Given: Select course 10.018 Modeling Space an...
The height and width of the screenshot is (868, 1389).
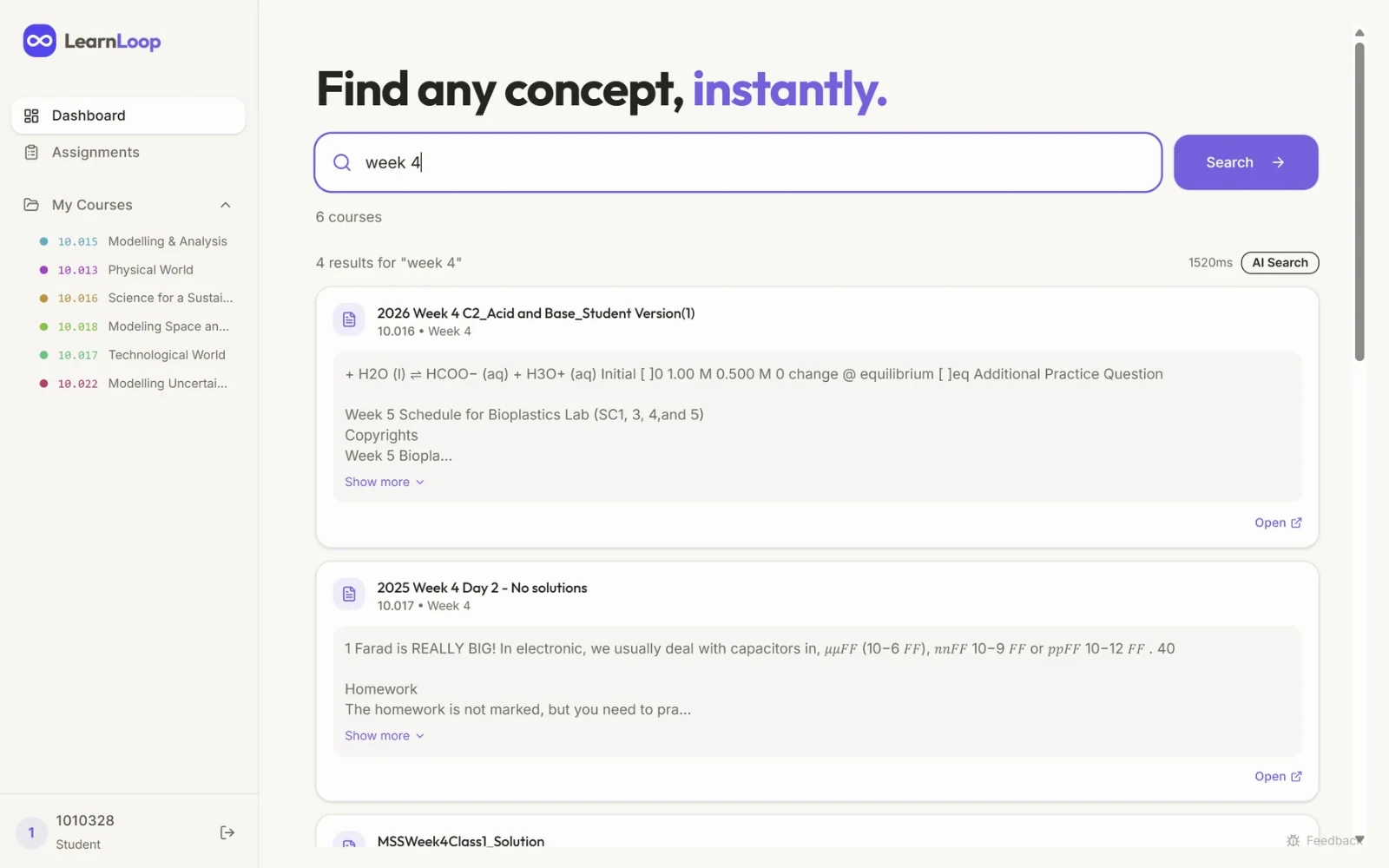Looking at the screenshot, I should pyautogui.click(x=135, y=326).
